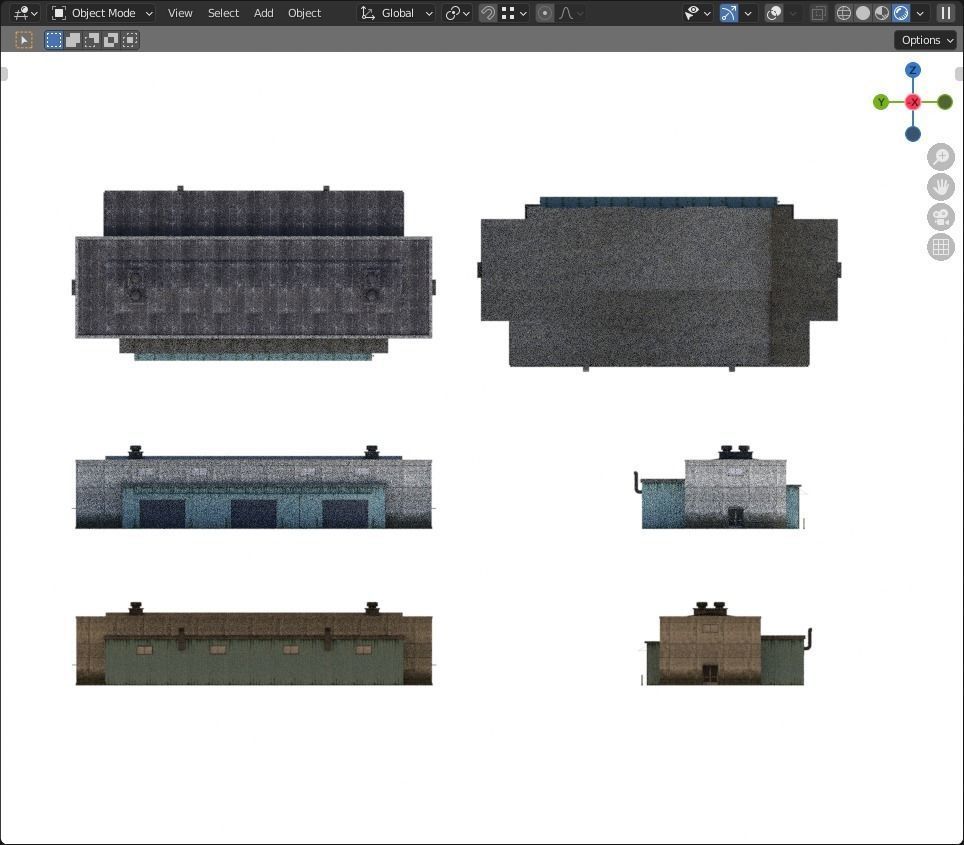Select the shingled roof top-view building
This screenshot has height=845, width=964.
pos(253,274)
